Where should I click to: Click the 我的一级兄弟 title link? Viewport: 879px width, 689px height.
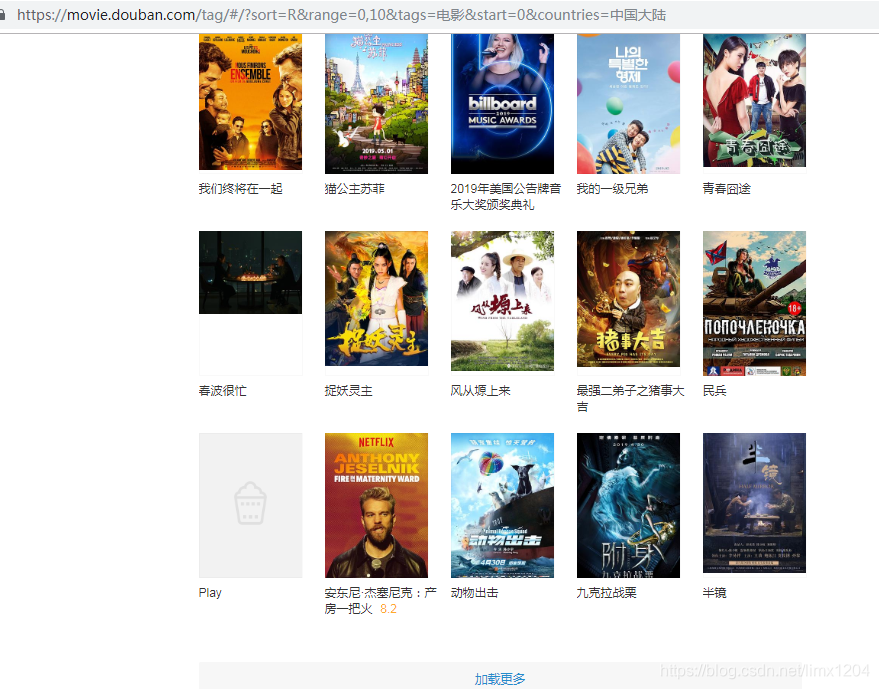pyautogui.click(x=612, y=189)
